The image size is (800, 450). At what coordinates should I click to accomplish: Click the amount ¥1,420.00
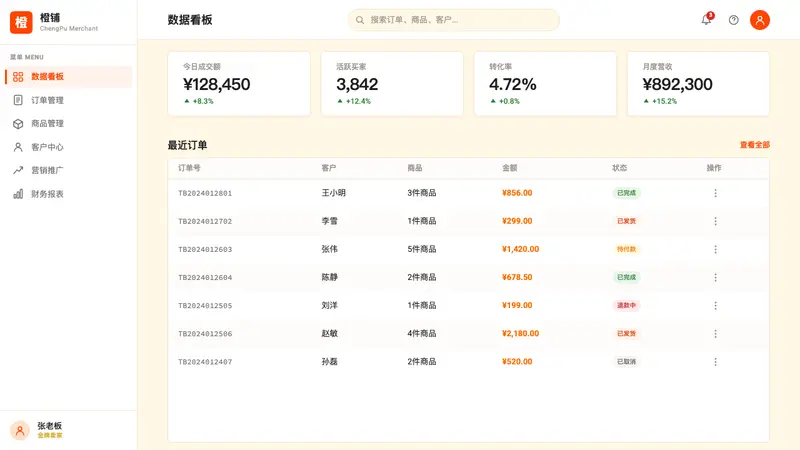[520, 249]
